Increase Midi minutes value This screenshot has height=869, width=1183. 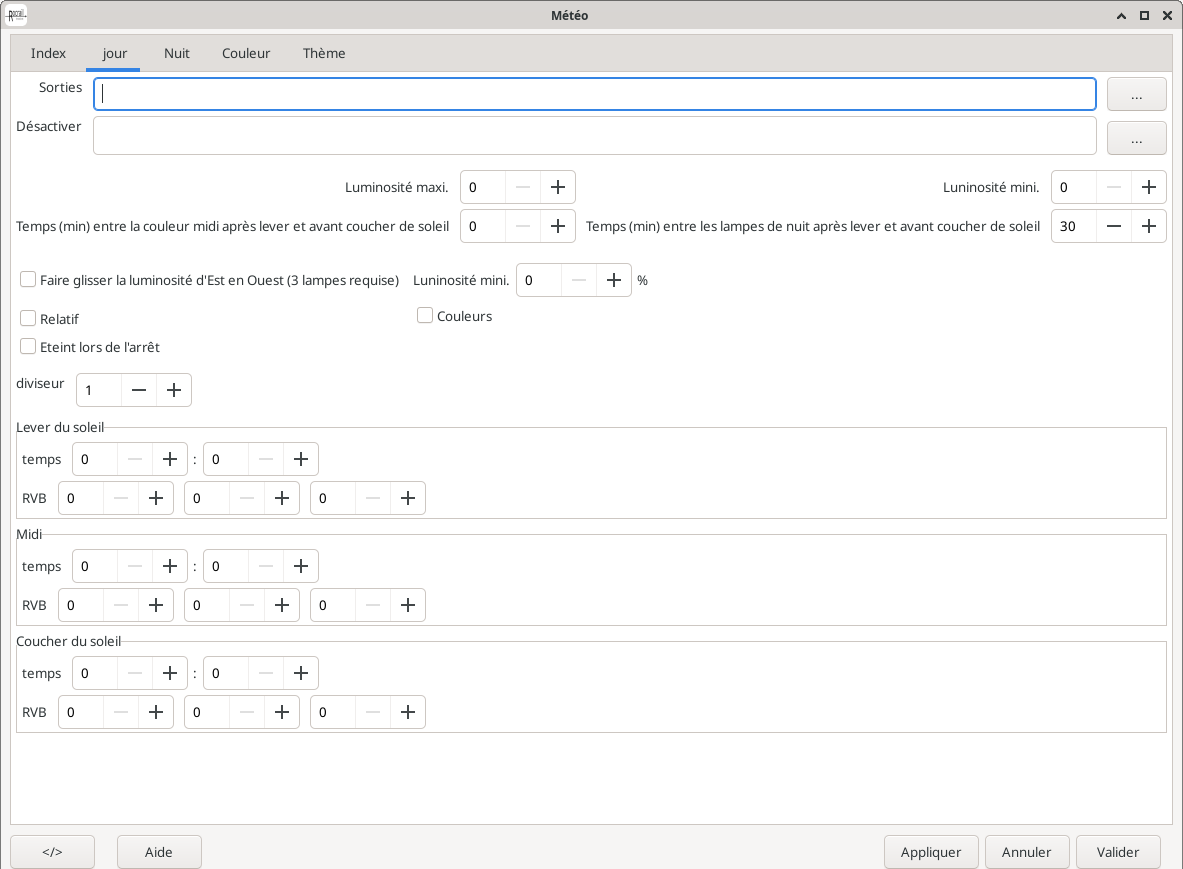[x=301, y=566]
